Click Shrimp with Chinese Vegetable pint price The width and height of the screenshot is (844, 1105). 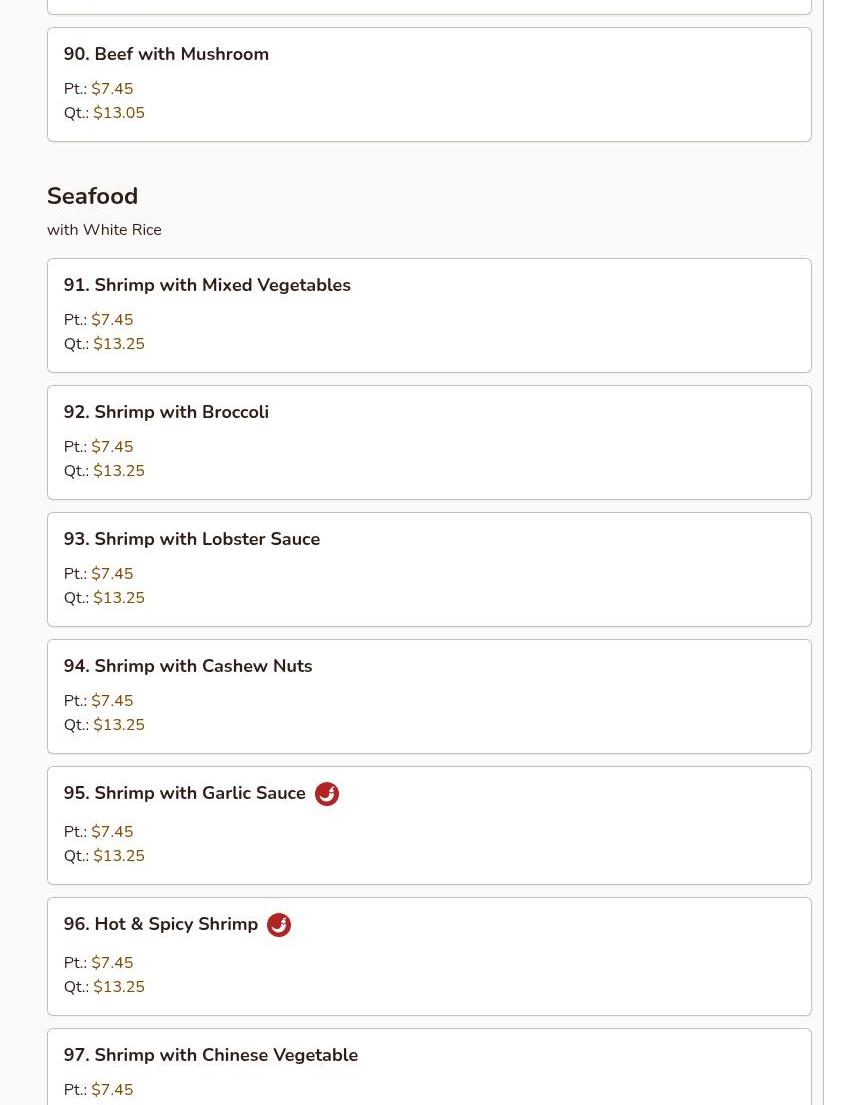pos(112,1090)
